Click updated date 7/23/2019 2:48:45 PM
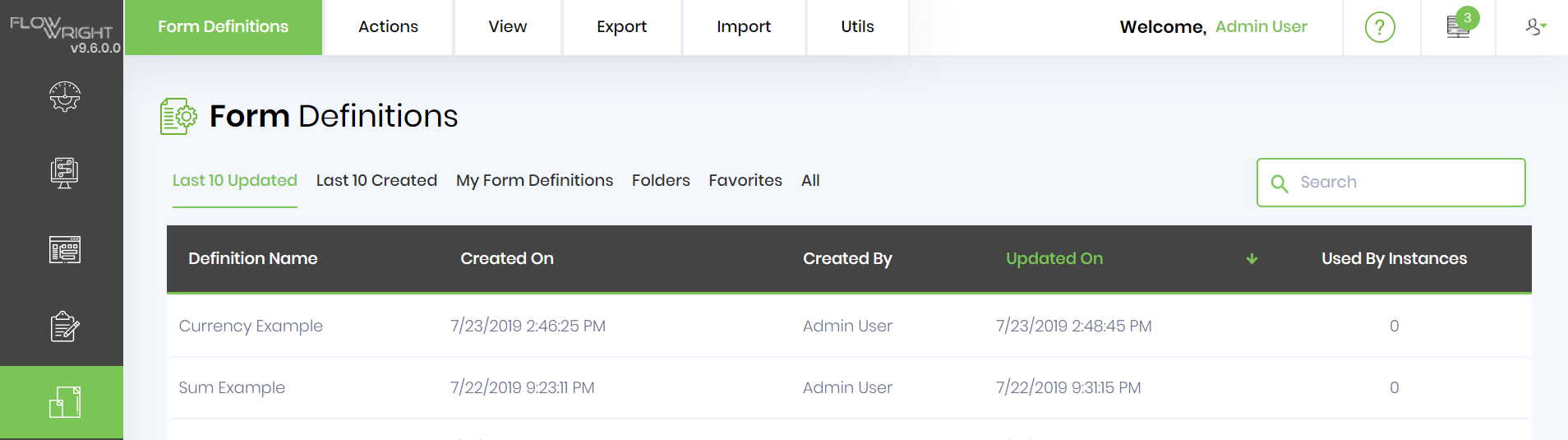The width and height of the screenshot is (1568, 440). point(1073,327)
